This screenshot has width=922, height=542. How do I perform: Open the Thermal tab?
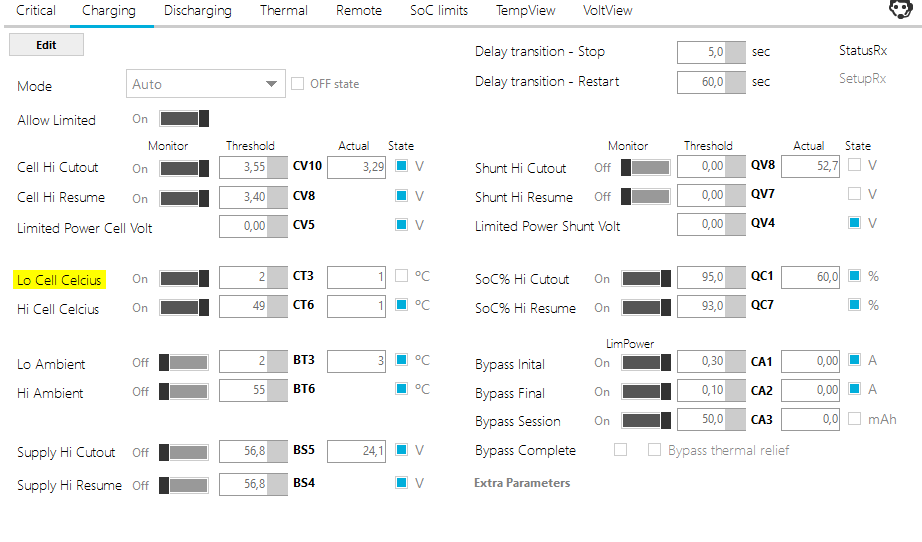click(284, 11)
